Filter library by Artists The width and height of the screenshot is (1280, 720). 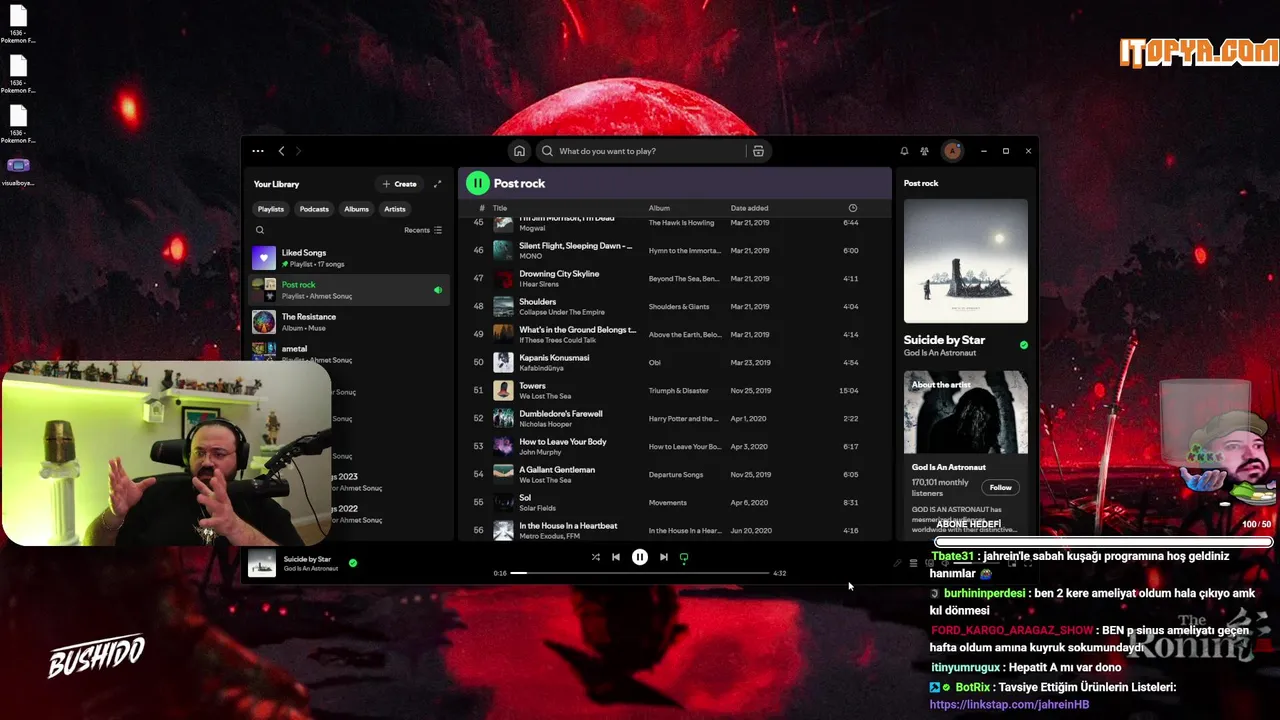tap(395, 209)
